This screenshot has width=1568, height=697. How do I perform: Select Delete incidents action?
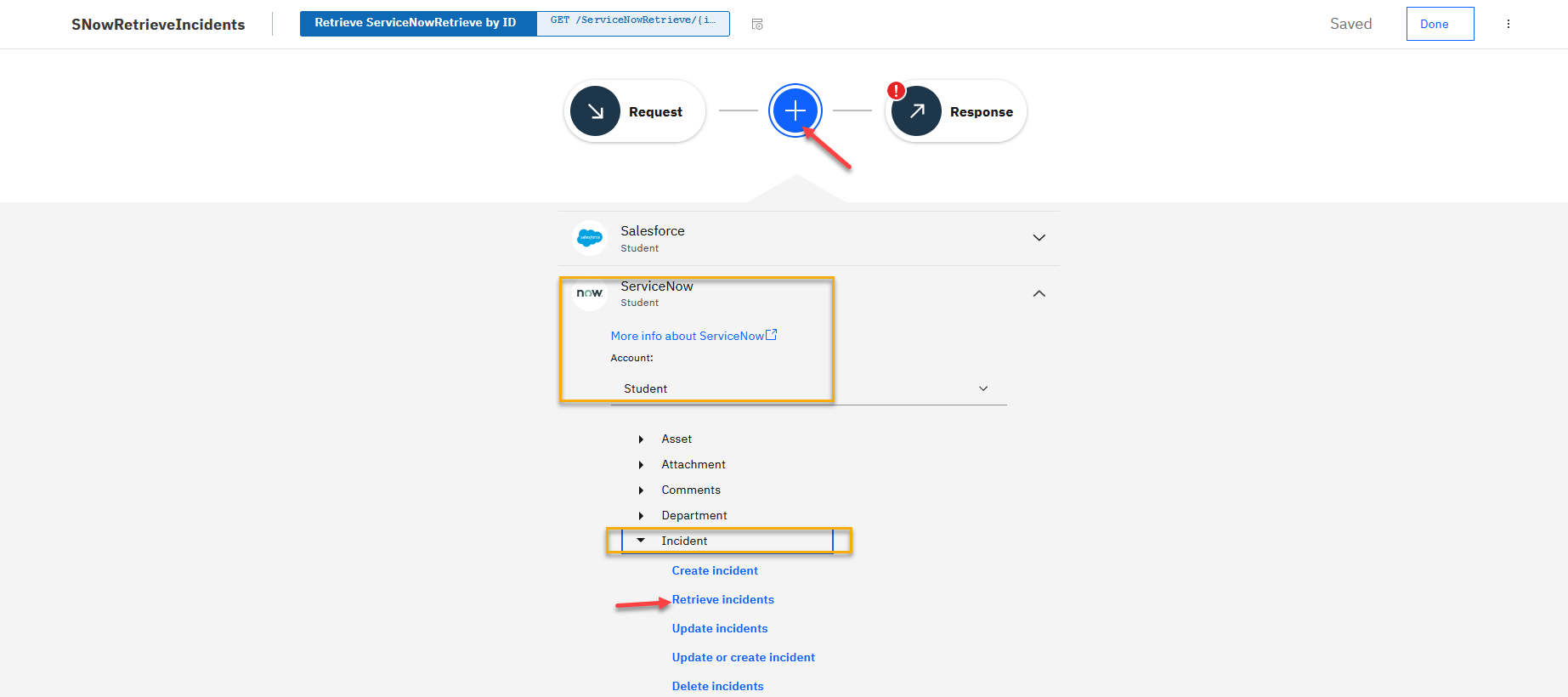pyautogui.click(x=718, y=686)
